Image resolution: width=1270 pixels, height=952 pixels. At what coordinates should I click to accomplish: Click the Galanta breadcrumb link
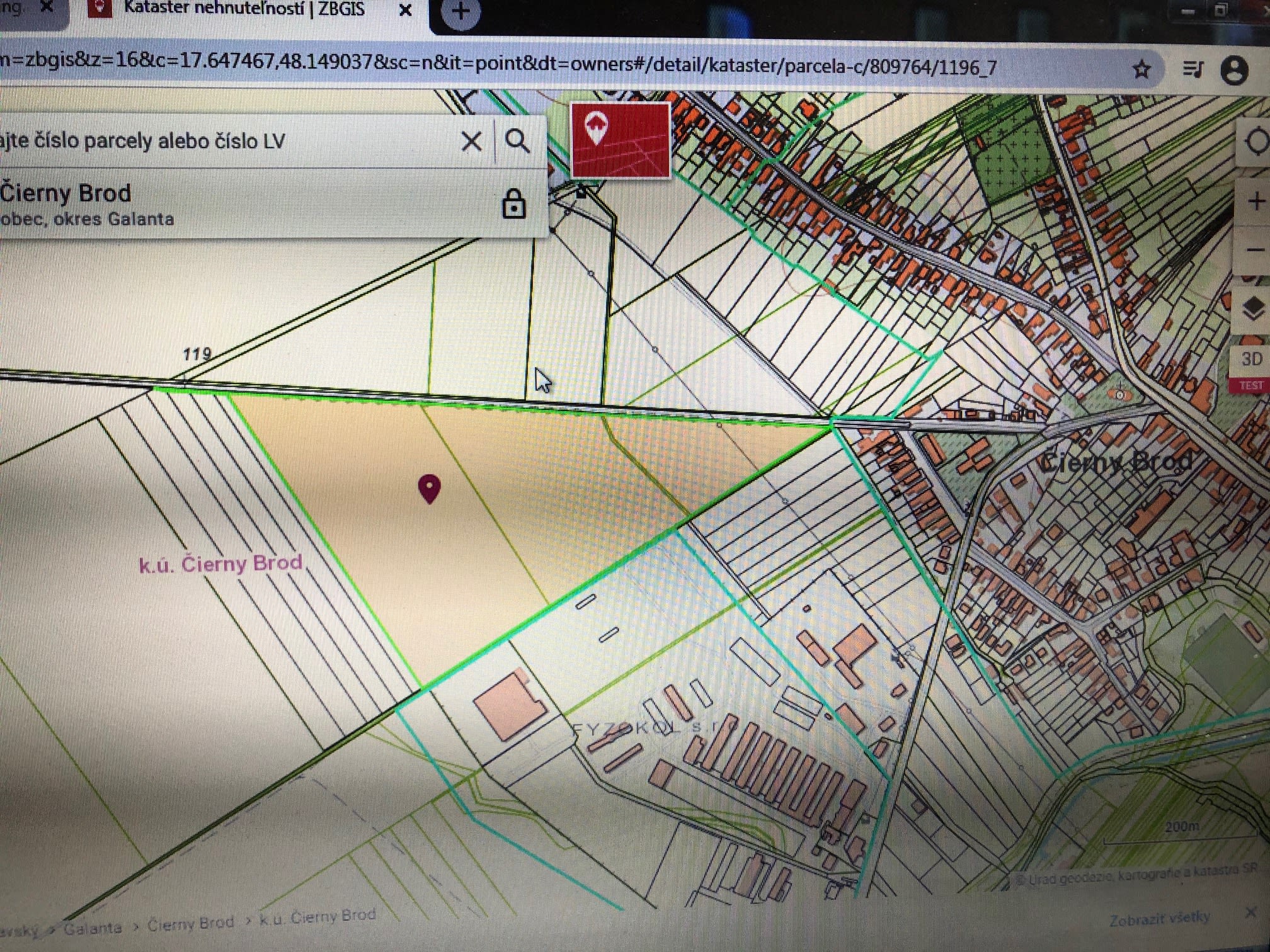click(93, 928)
